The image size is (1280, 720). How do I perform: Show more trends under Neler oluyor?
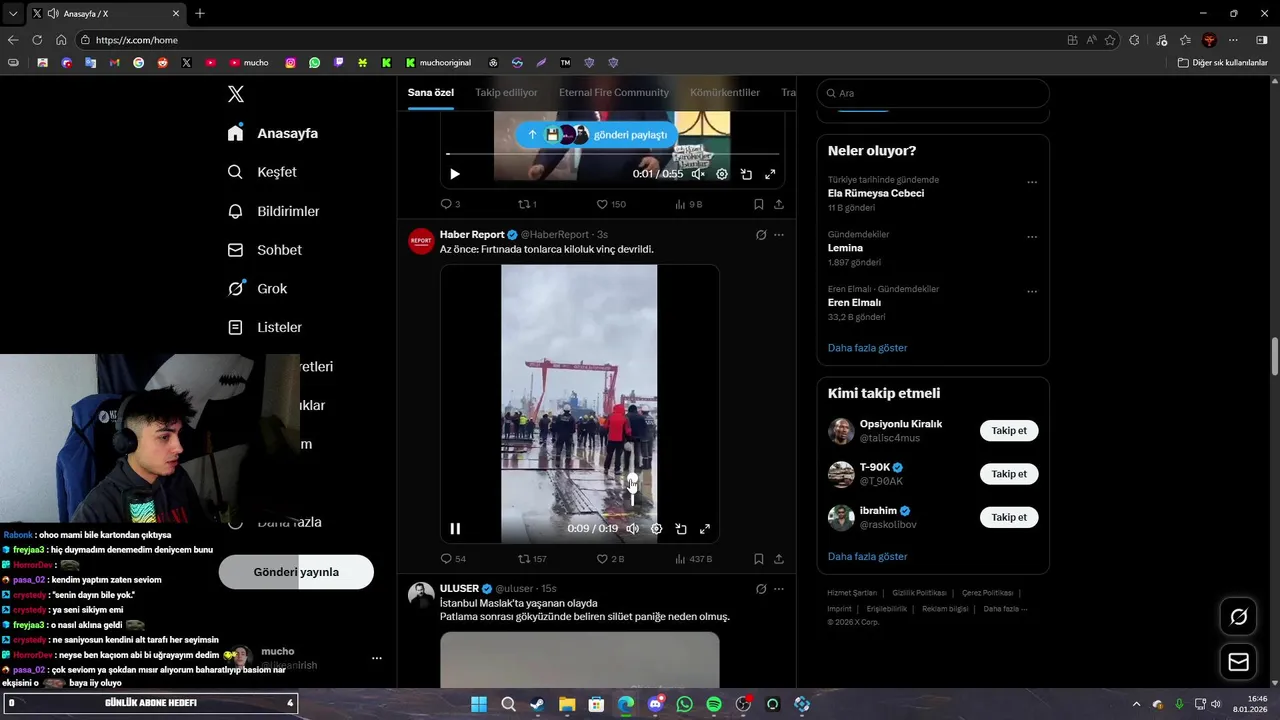tap(867, 348)
